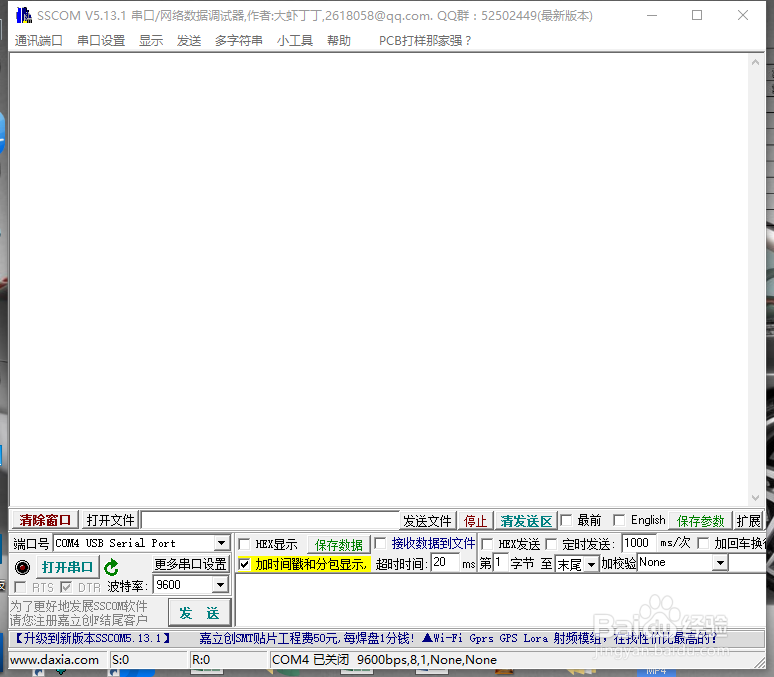Click the PCB打样那家强 menu link
Screen dimensions: 774x677
pos(425,40)
